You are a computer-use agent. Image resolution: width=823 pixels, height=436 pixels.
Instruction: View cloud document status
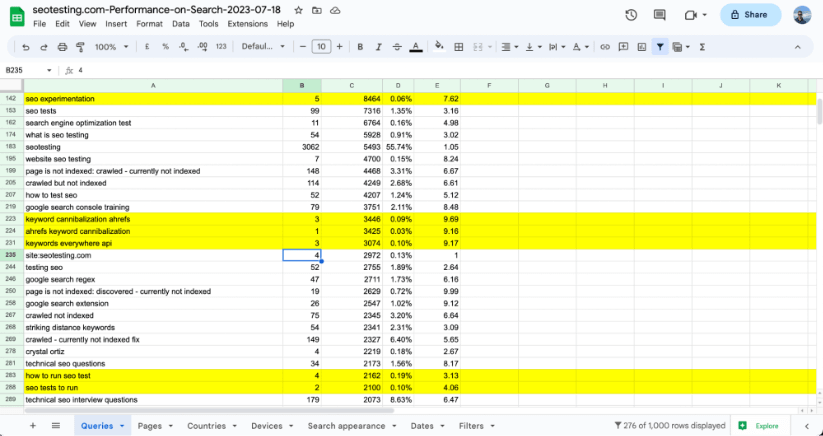[335, 10]
